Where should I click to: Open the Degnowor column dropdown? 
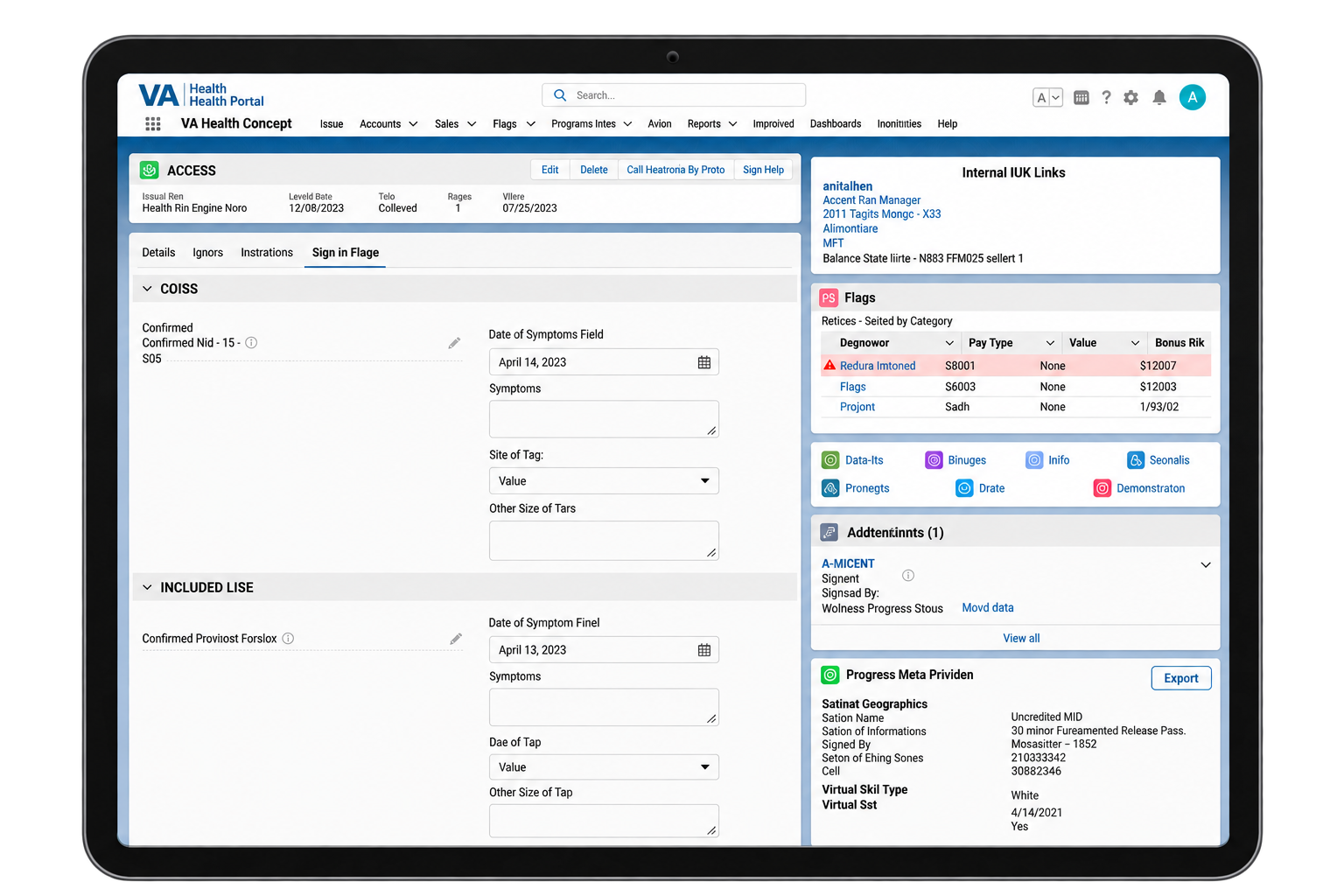pos(949,343)
